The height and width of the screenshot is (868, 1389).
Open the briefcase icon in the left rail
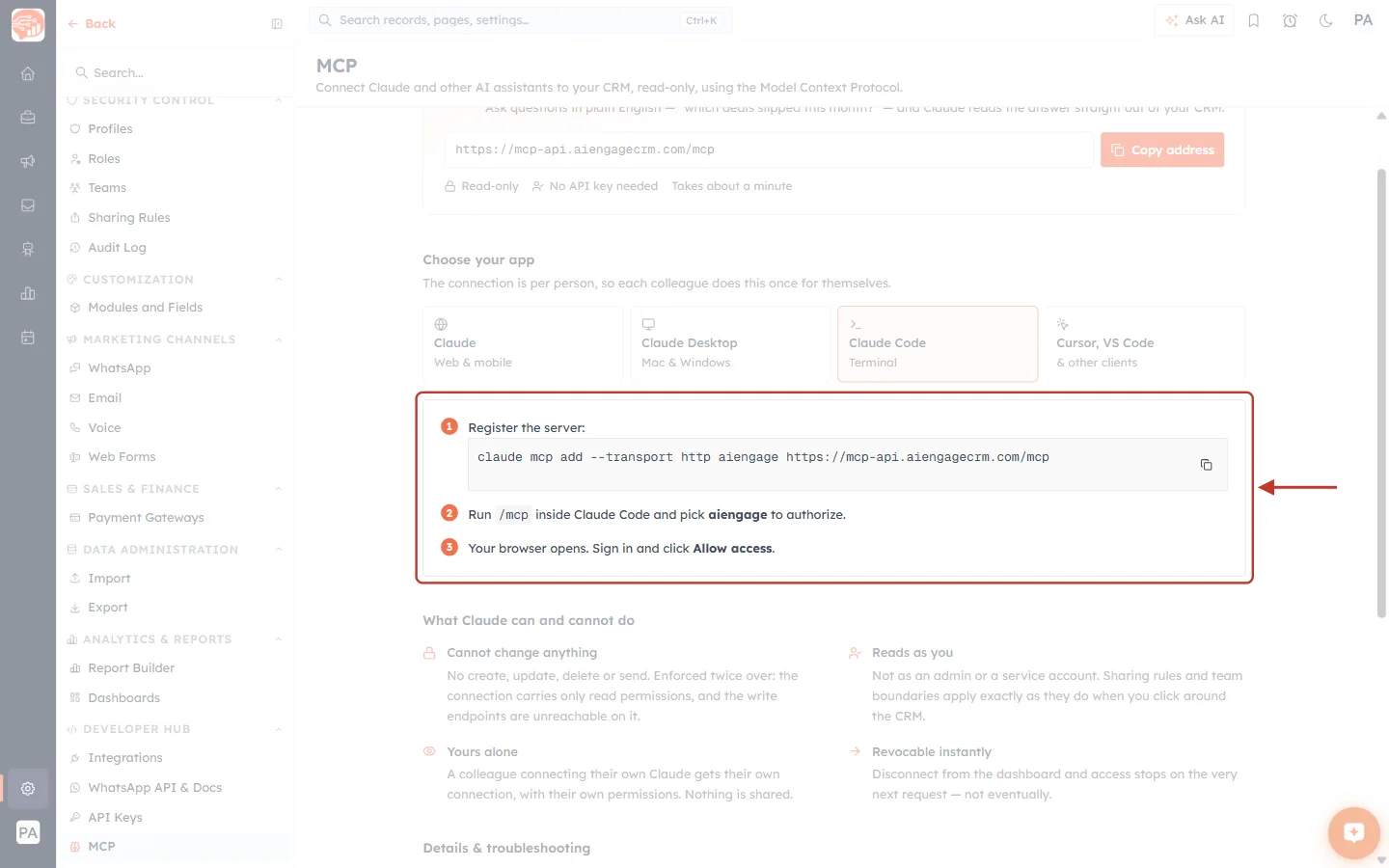tap(28, 118)
